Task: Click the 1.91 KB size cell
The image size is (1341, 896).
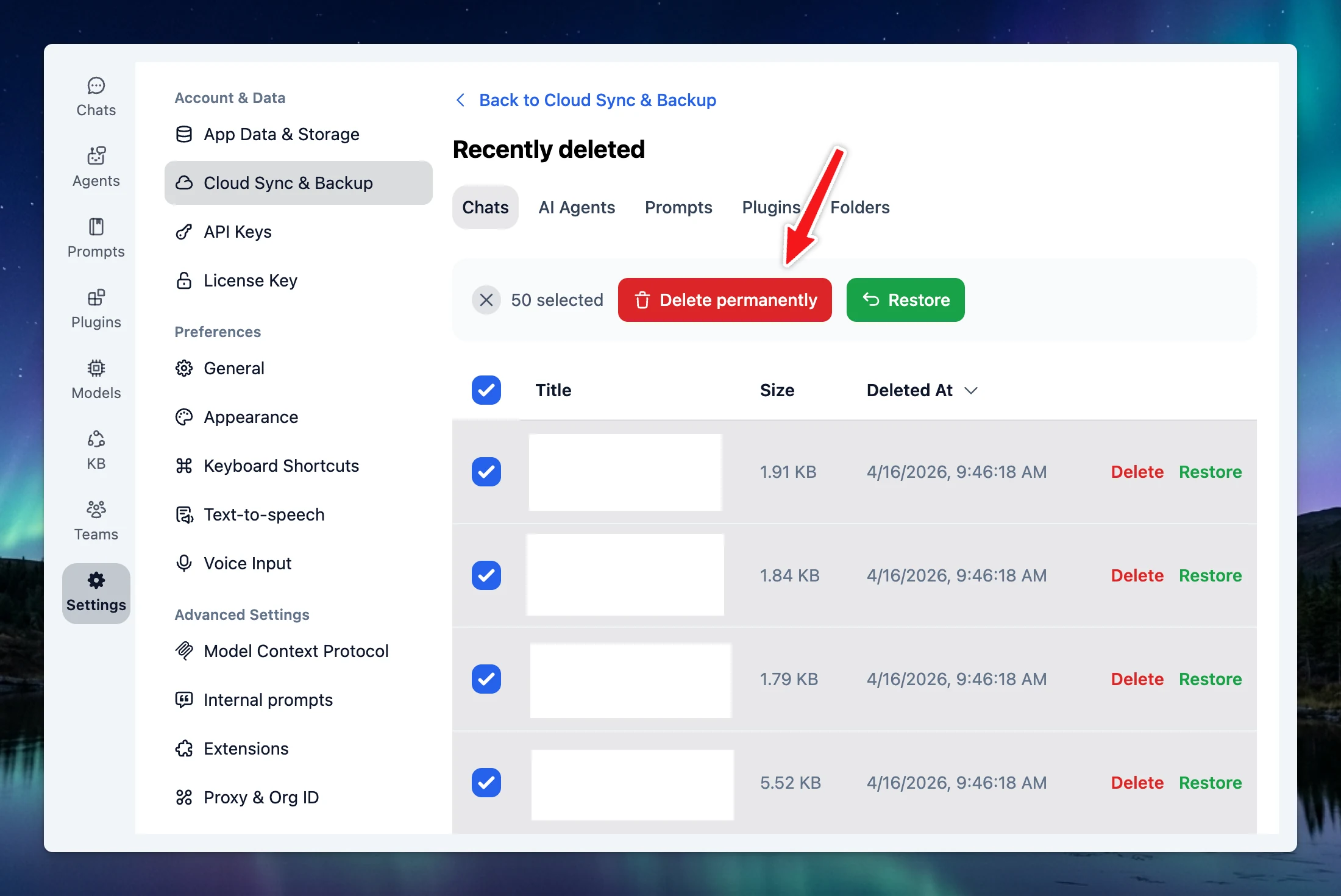Action: pyautogui.click(x=788, y=472)
